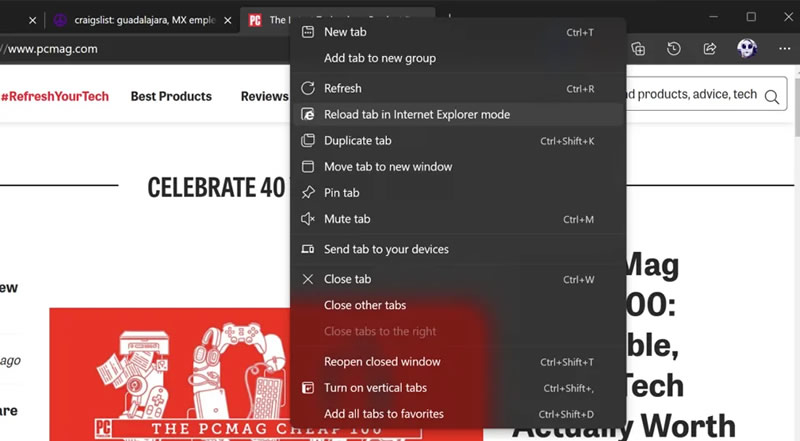Turn on vertical tabs
This screenshot has height=441, width=800.
tap(375, 388)
